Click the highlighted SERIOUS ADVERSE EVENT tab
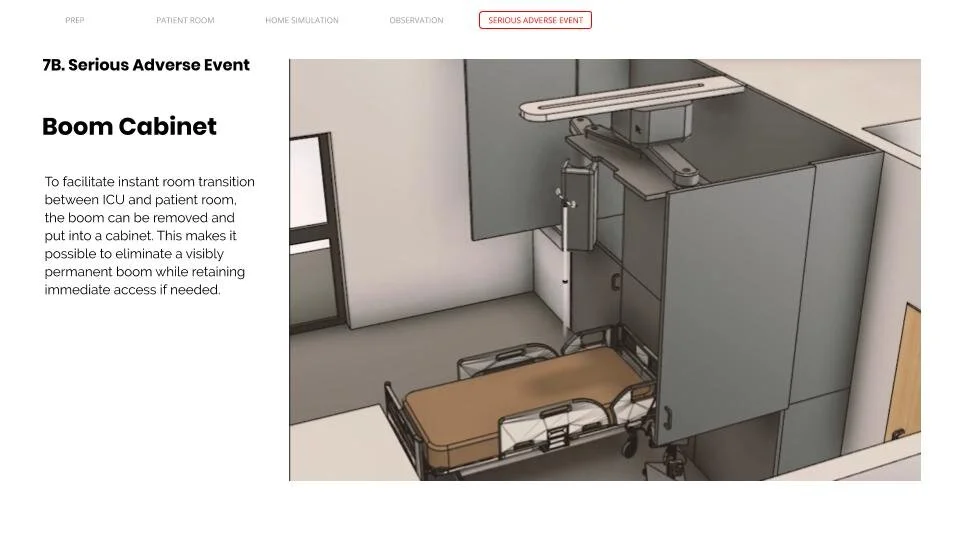The image size is (960, 540). 535,20
